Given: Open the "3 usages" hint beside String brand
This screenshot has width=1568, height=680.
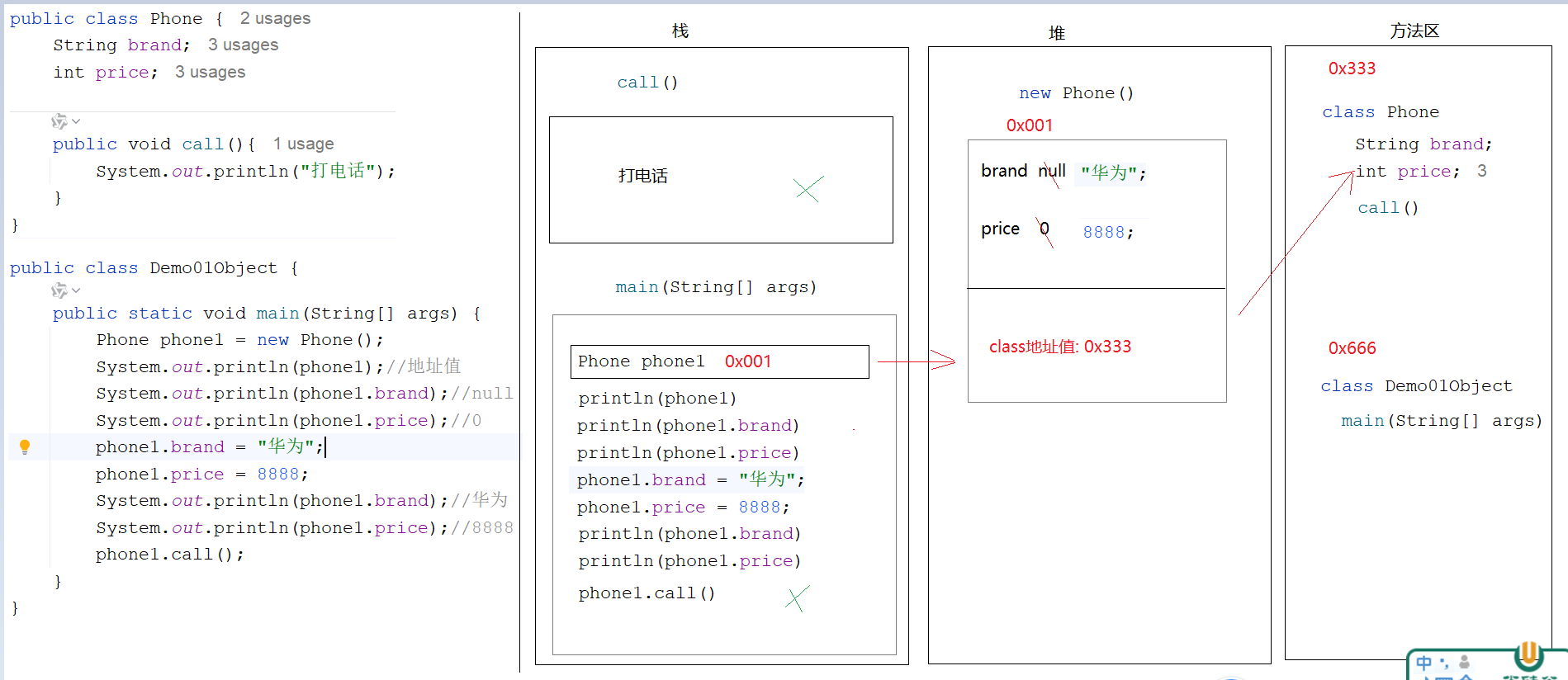Looking at the screenshot, I should point(243,45).
